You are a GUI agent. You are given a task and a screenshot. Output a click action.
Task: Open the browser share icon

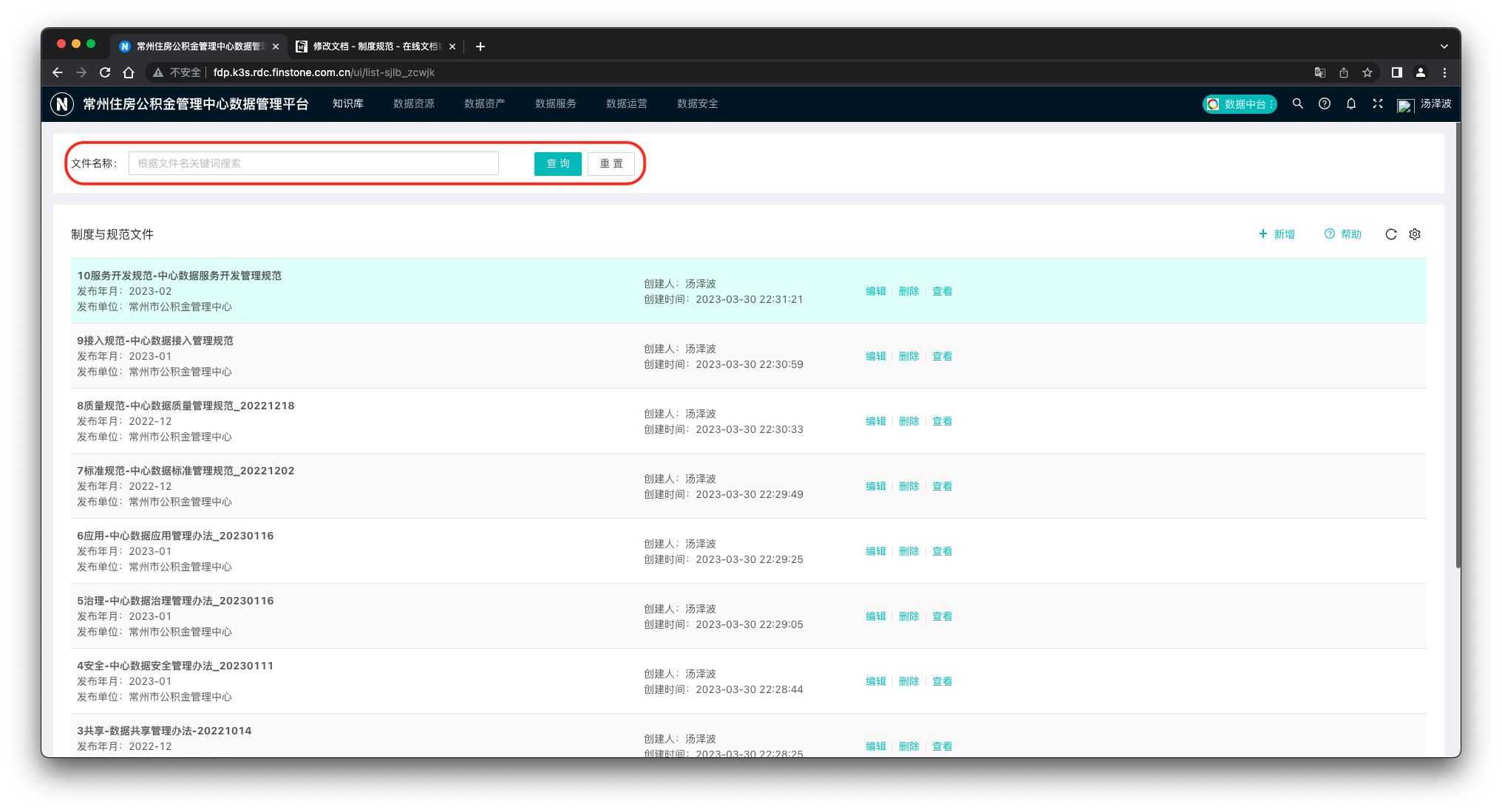[x=1344, y=72]
